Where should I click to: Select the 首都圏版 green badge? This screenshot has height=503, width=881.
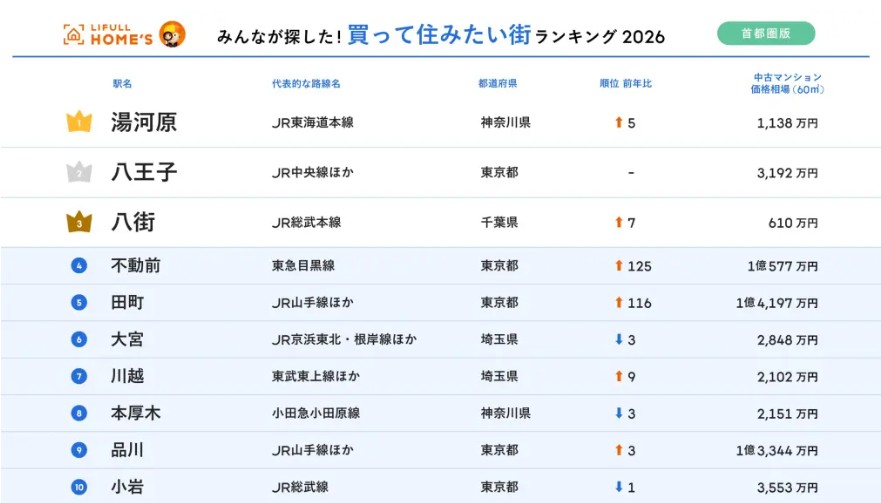[766, 33]
